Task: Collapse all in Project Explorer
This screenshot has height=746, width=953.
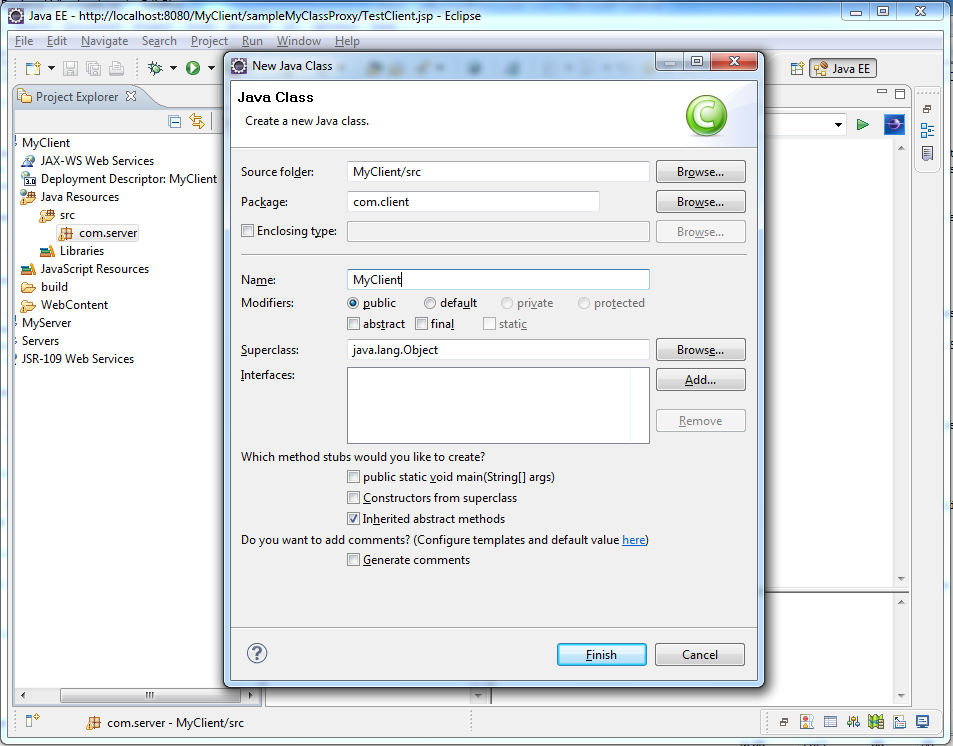Action: [x=174, y=122]
